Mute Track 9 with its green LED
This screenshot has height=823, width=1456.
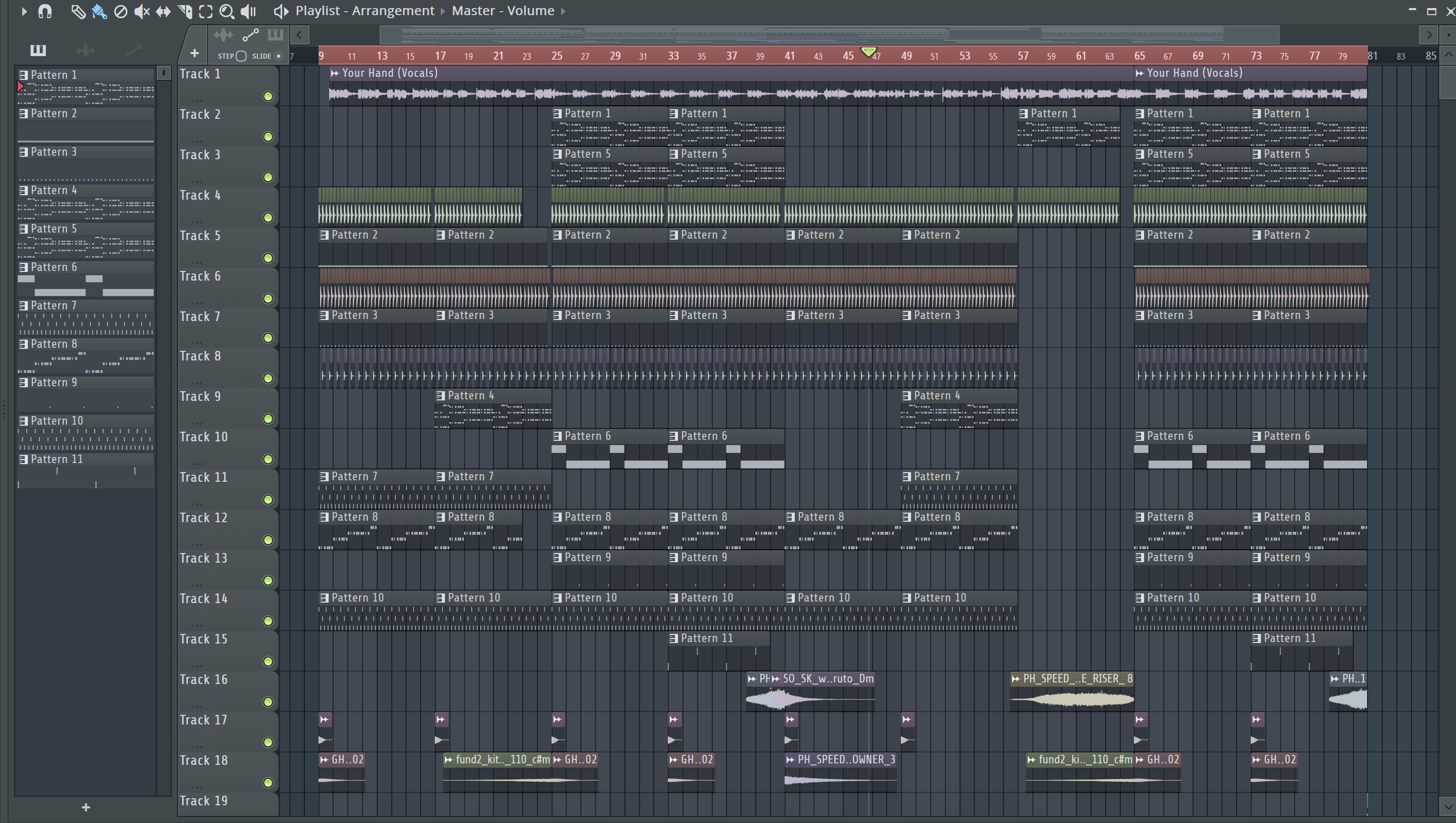point(268,419)
